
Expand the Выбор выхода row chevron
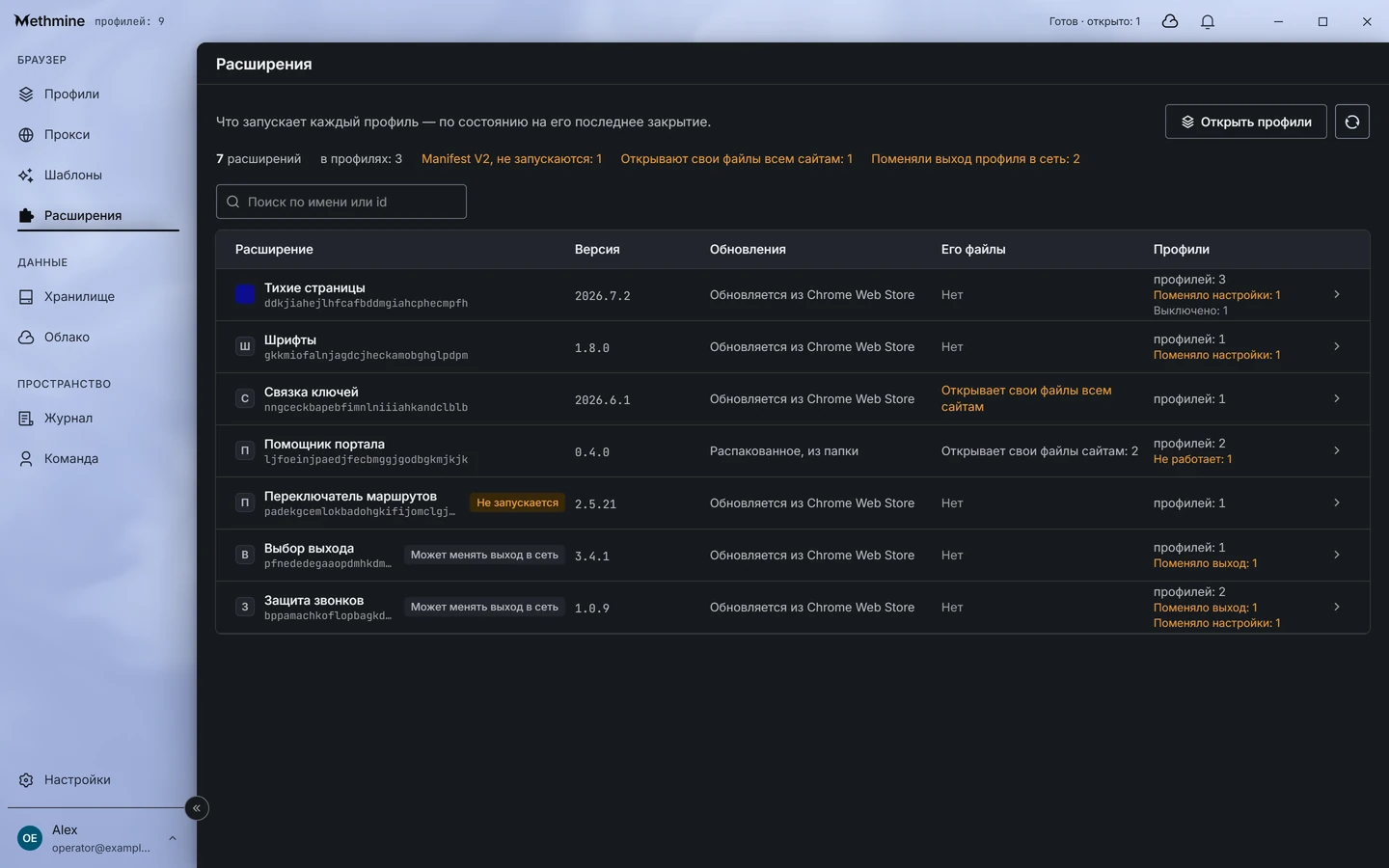[1337, 556]
